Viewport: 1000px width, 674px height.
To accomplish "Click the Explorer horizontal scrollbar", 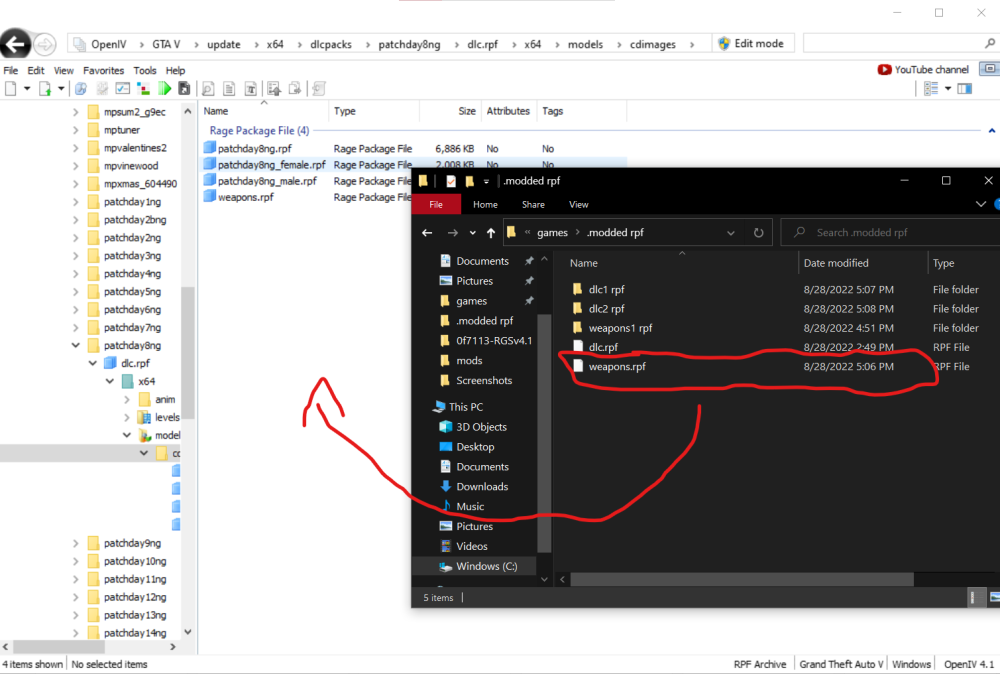I will (x=742, y=580).
